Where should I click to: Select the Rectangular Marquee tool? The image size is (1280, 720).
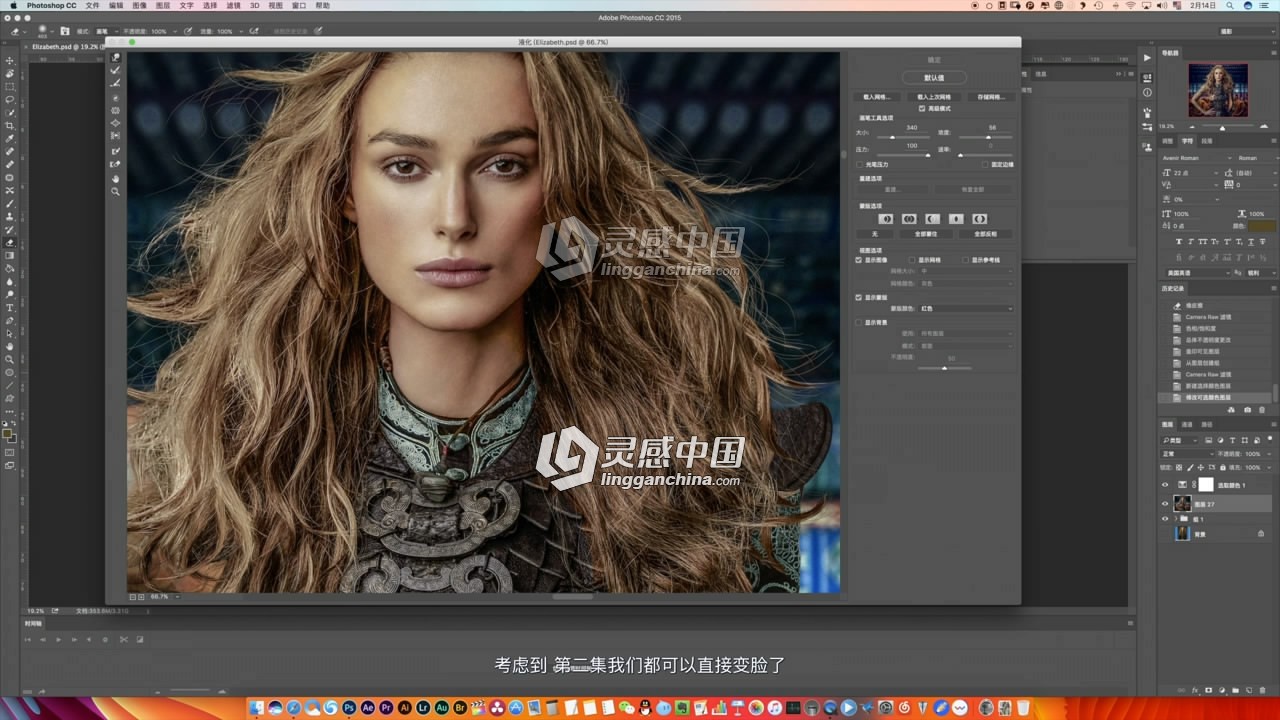[10, 87]
